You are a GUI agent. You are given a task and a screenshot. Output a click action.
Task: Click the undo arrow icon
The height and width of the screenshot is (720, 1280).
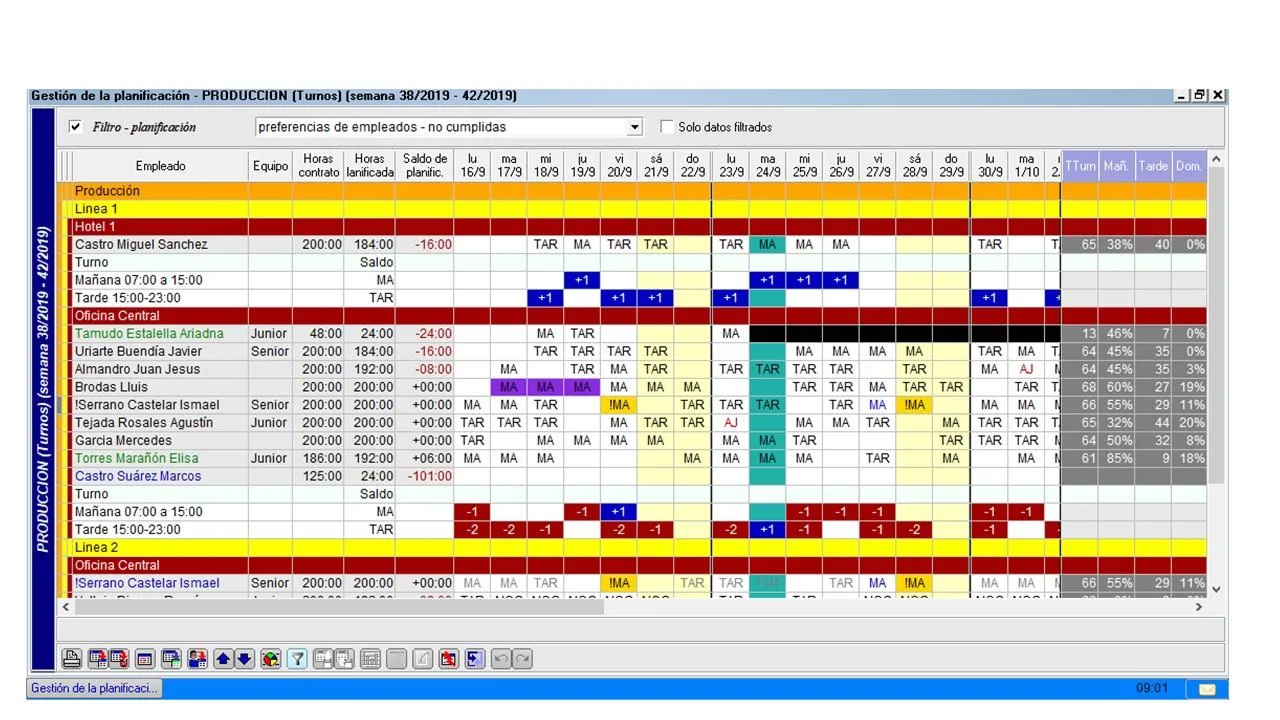pyautogui.click(x=501, y=659)
